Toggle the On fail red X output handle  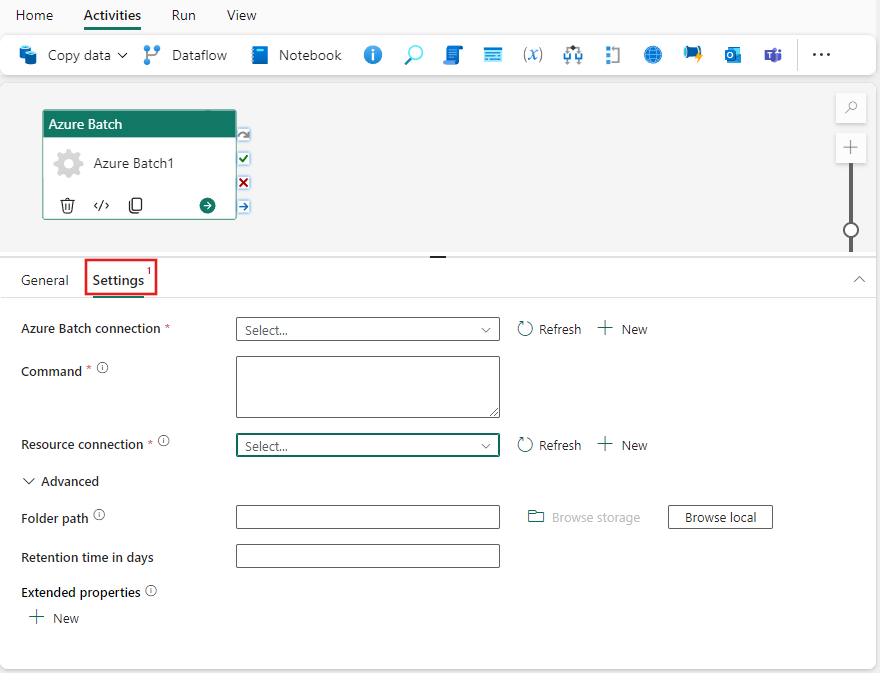(242, 182)
